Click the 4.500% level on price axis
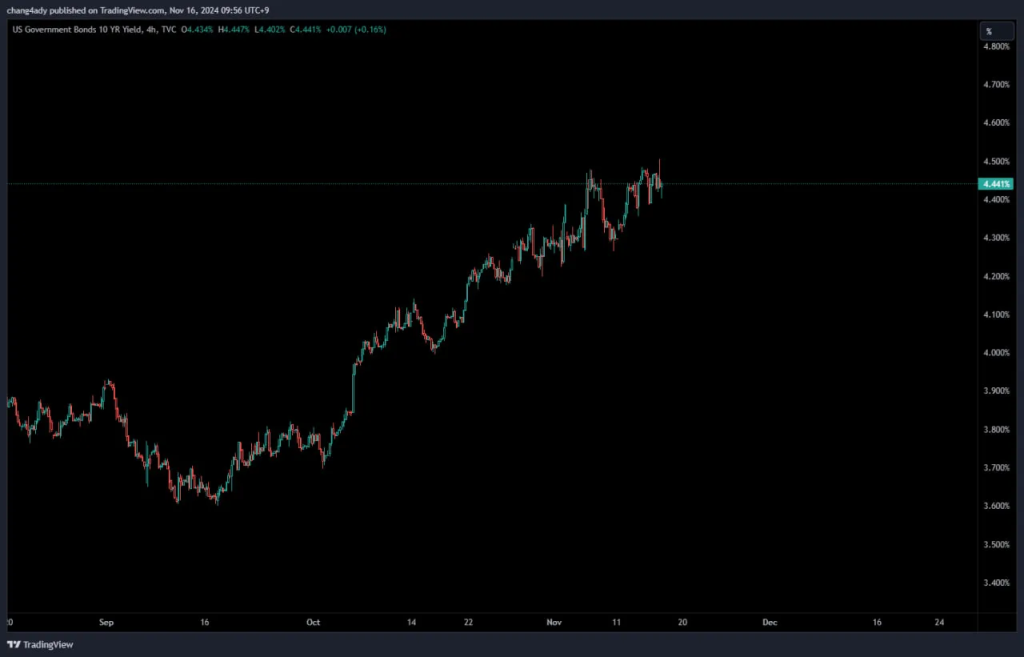 (x=997, y=161)
